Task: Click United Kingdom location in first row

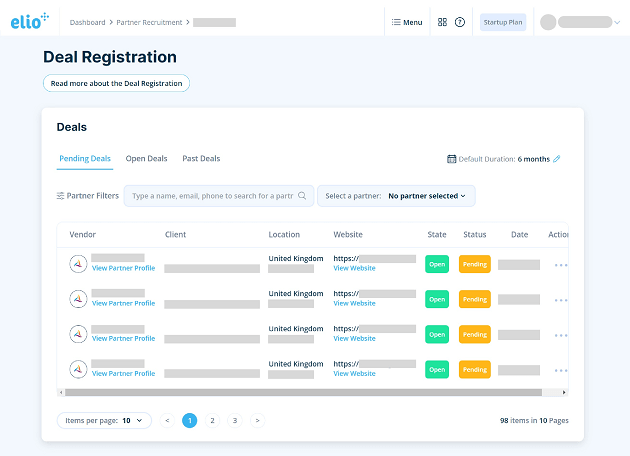Action: click(x=296, y=258)
